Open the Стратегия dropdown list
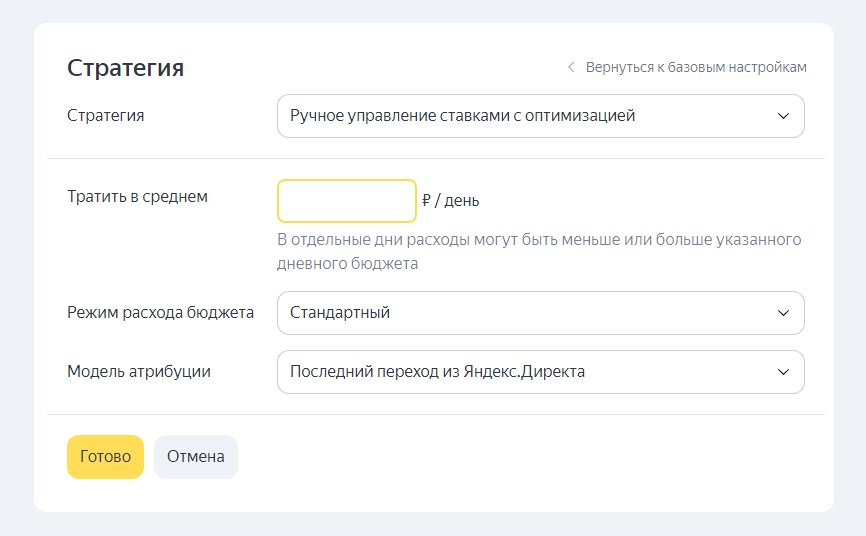The width and height of the screenshot is (866, 536). 540,116
